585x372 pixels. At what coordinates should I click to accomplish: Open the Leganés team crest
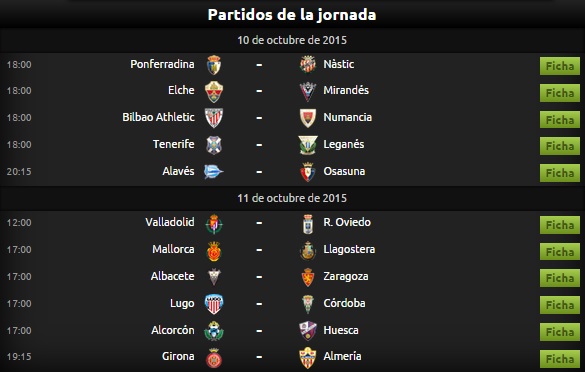click(308, 145)
